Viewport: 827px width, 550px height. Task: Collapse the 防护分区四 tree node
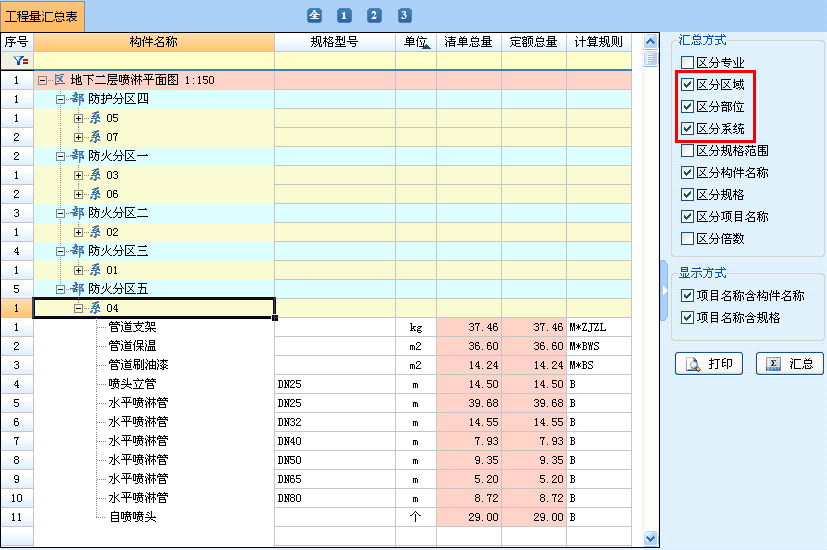[61, 99]
